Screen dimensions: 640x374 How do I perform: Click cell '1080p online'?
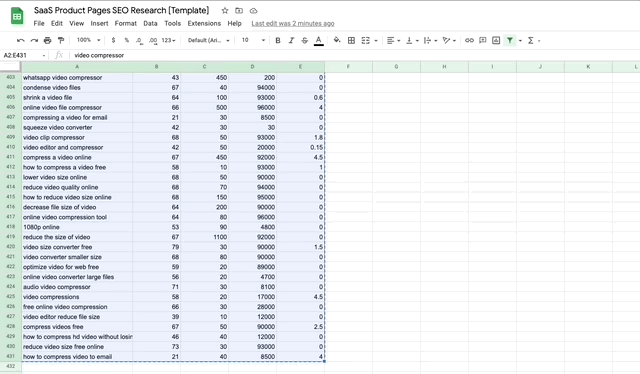pyautogui.click(x=77, y=227)
